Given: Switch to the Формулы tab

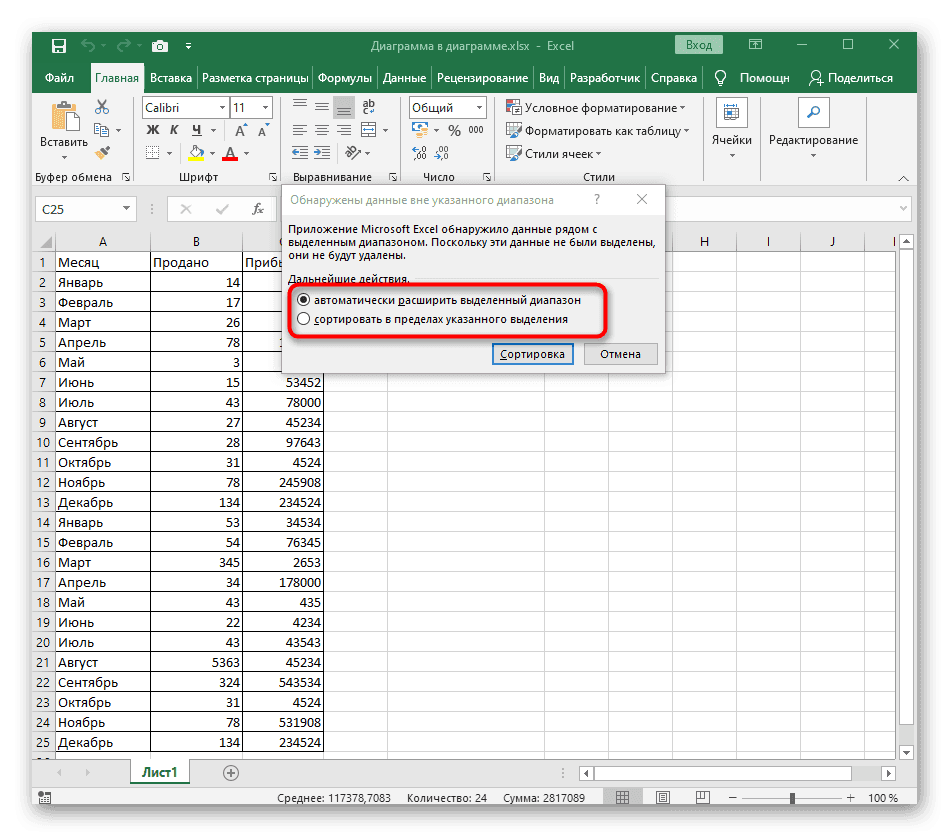Looking at the screenshot, I should pyautogui.click(x=345, y=78).
